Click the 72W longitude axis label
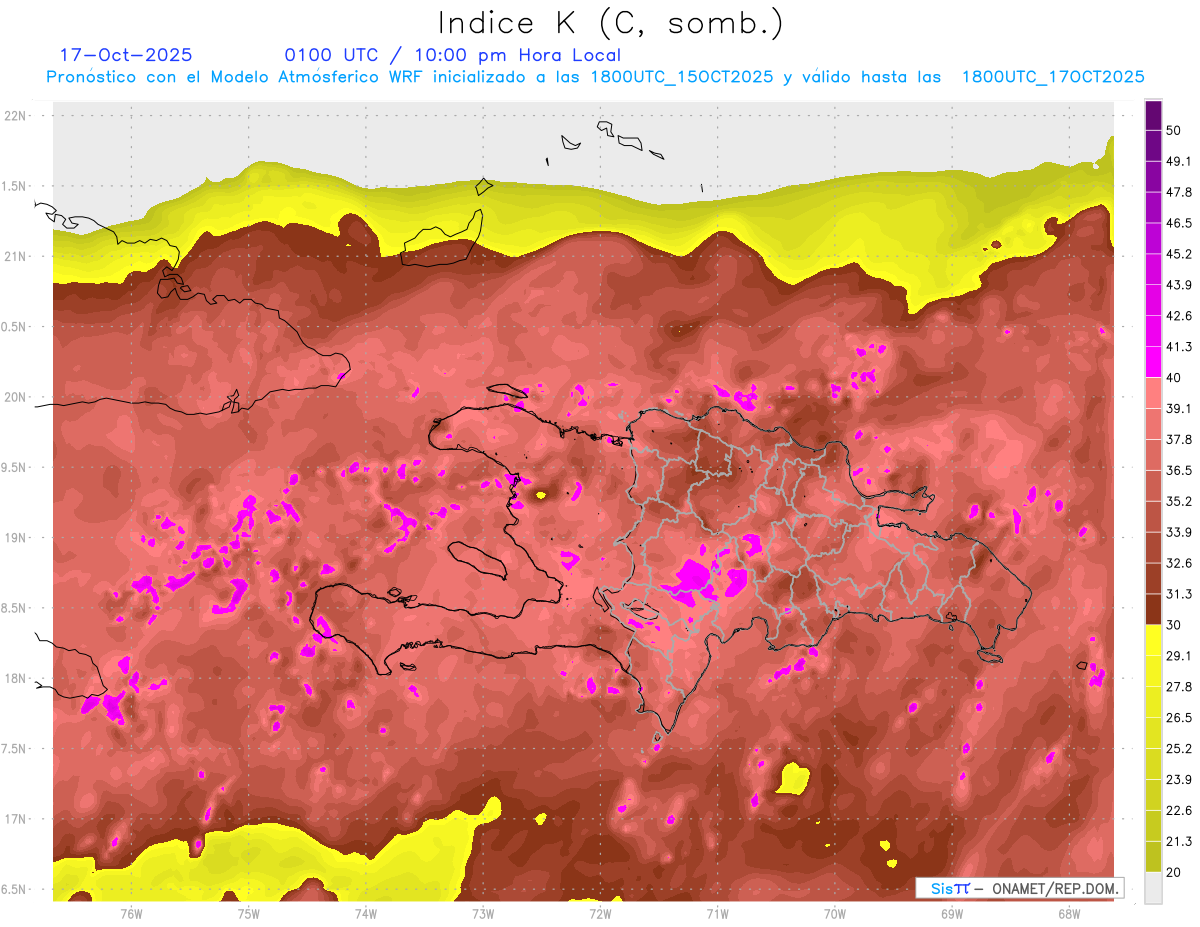Screen dimensions: 1200x927 click(600, 913)
